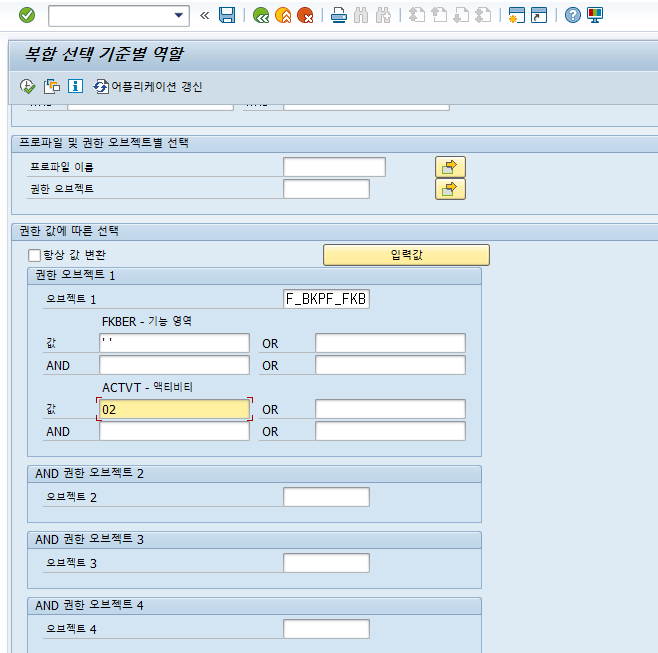Click the ACTVT value field containing 02
Viewport: 658px width, 653px height.
175,409
